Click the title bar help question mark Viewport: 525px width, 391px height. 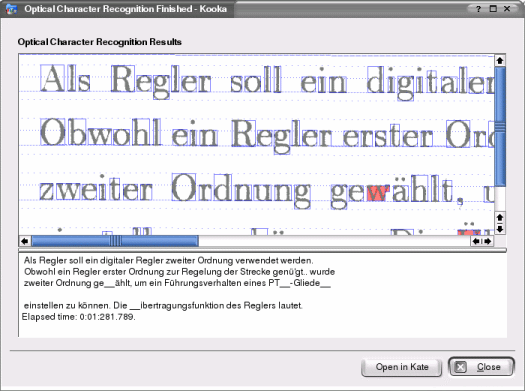pyautogui.click(x=478, y=9)
